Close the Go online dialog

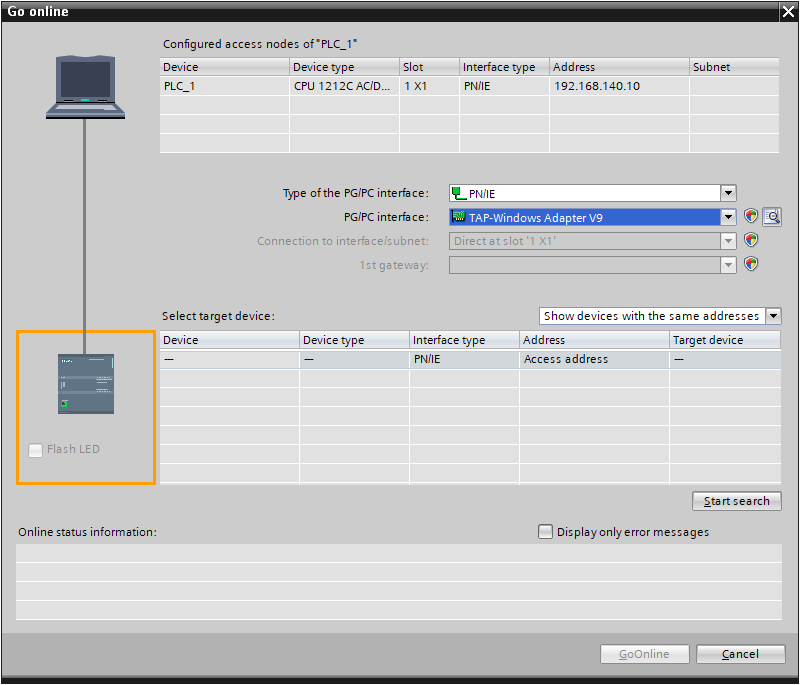tap(788, 12)
